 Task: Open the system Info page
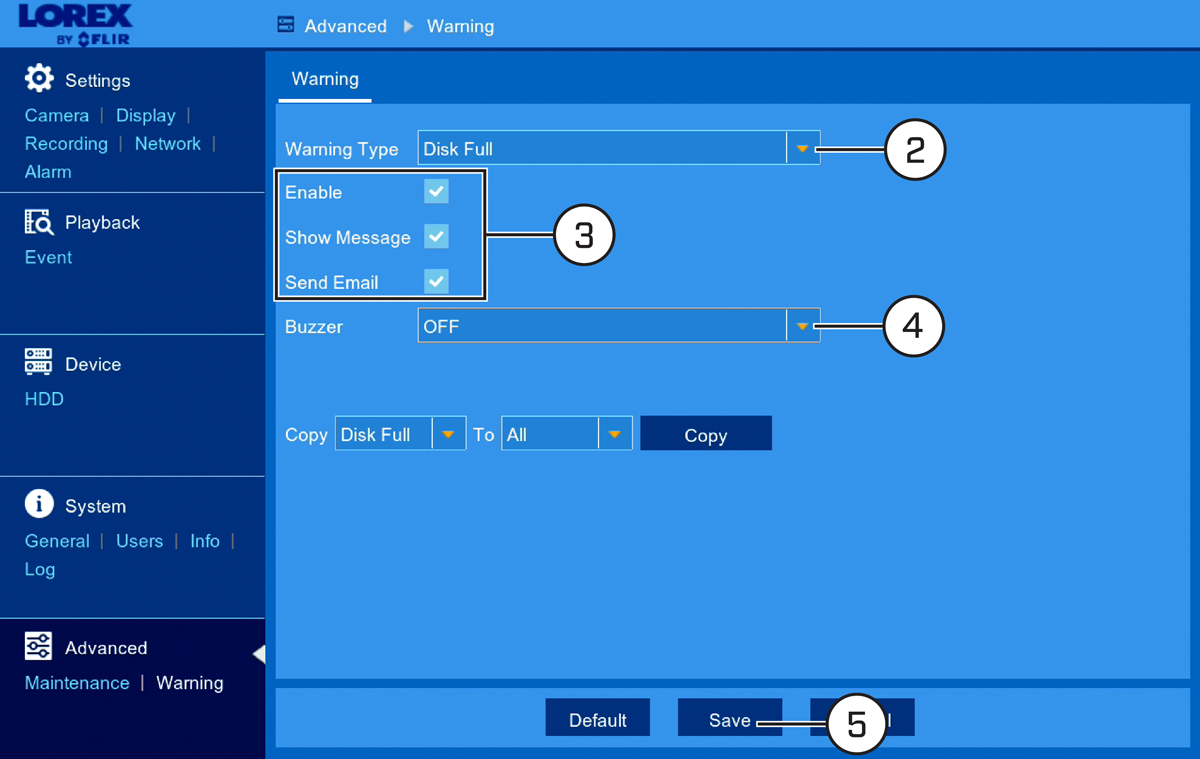(205, 541)
